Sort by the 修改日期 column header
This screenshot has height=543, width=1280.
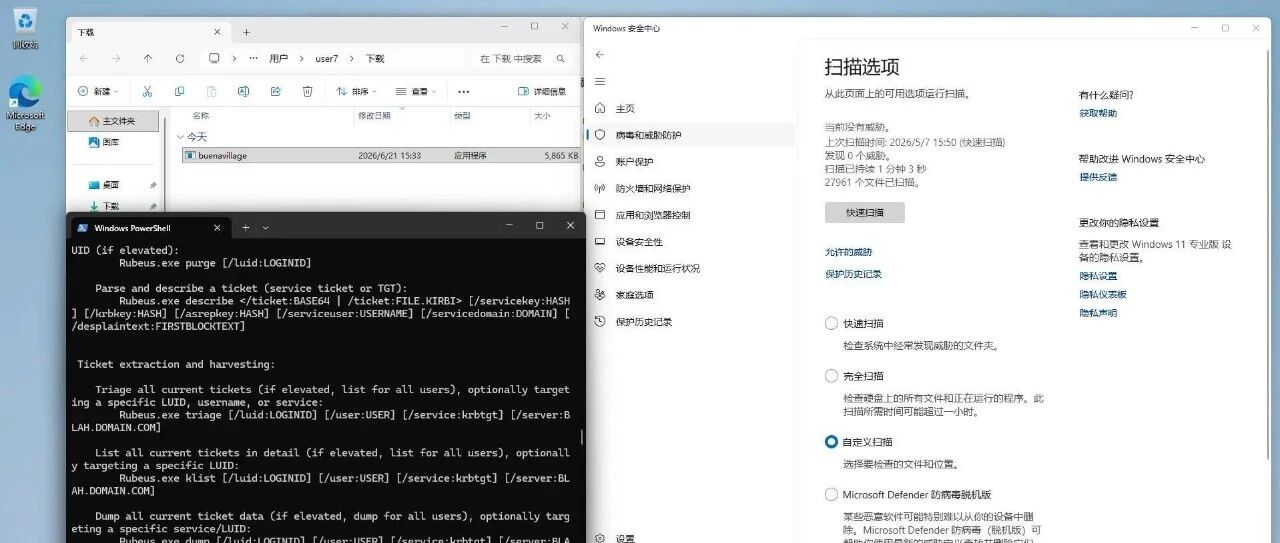pos(374,116)
